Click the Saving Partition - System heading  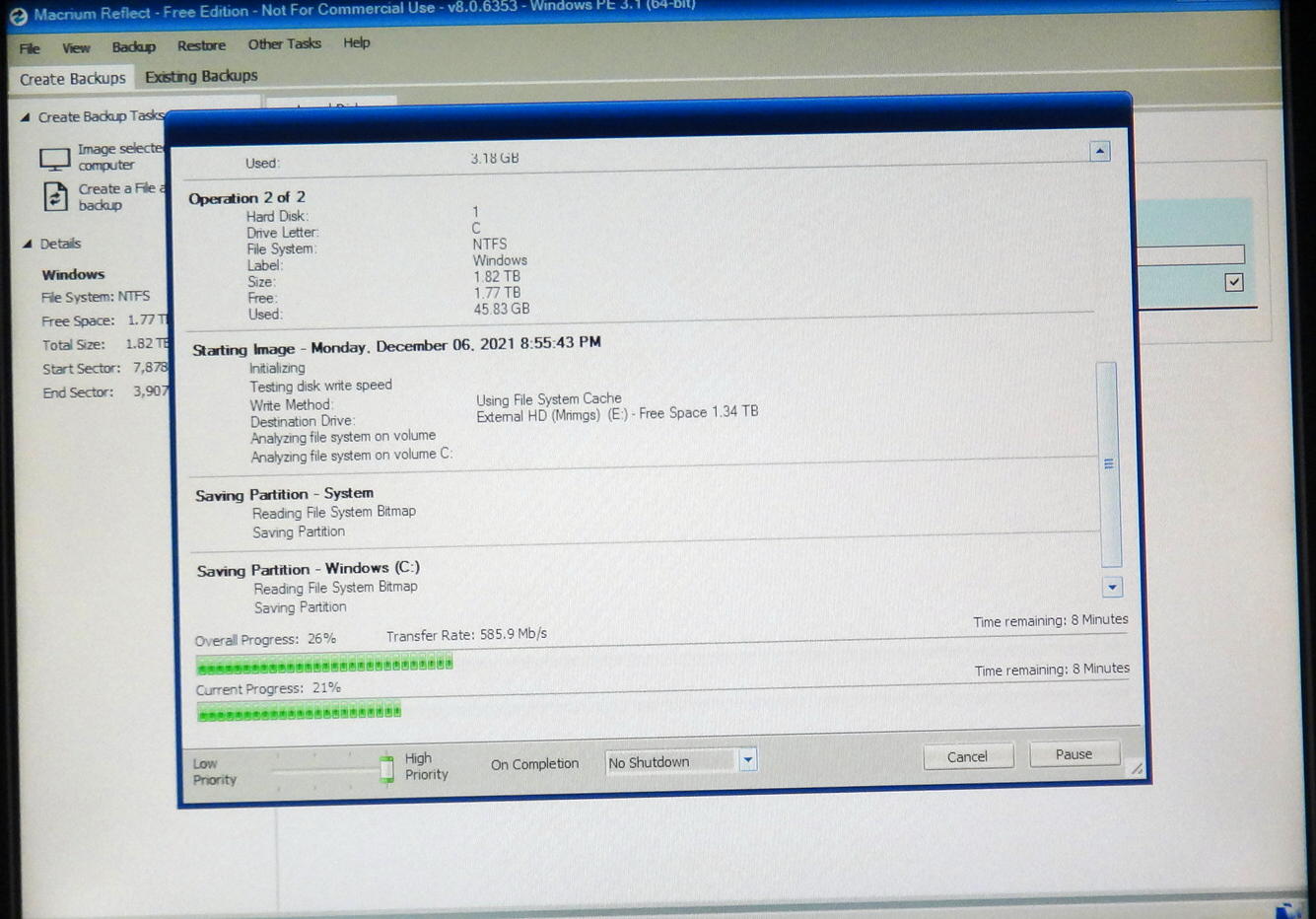tap(284, 494)
